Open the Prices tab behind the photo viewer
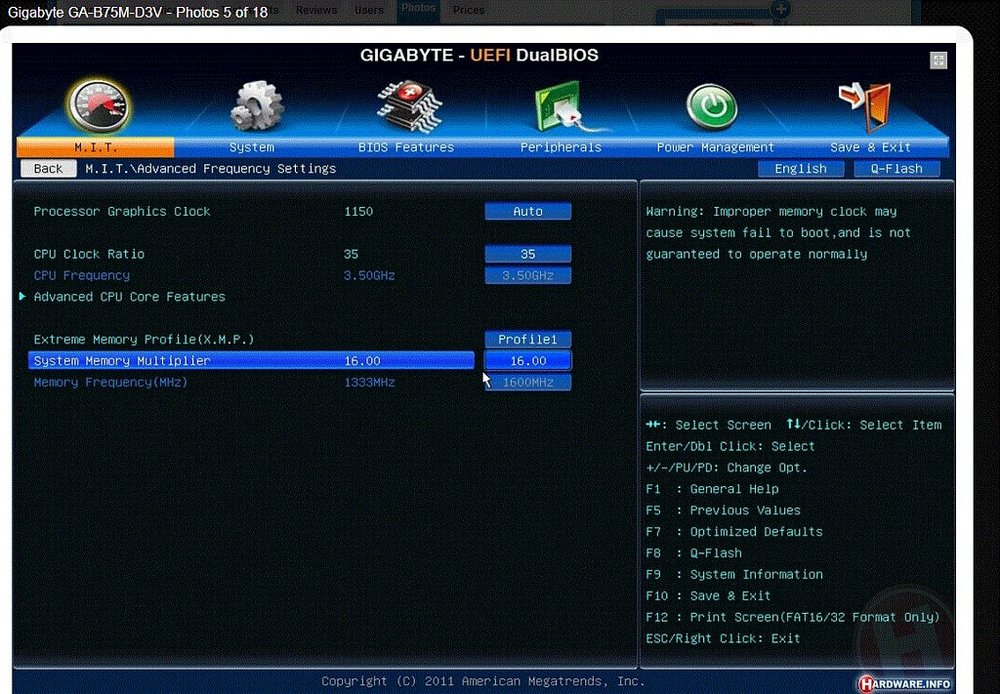The image size is (1000, 694). point(469,10)
